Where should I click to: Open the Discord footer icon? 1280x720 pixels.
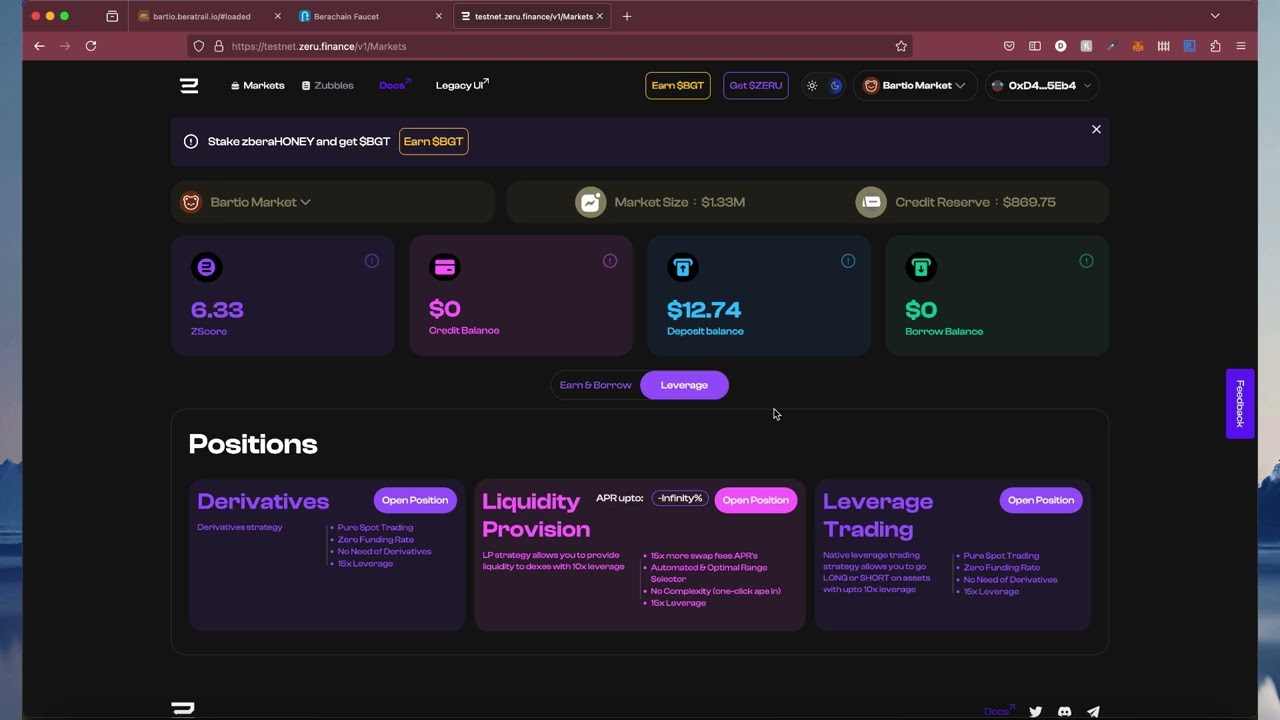tap(1064, 712)
